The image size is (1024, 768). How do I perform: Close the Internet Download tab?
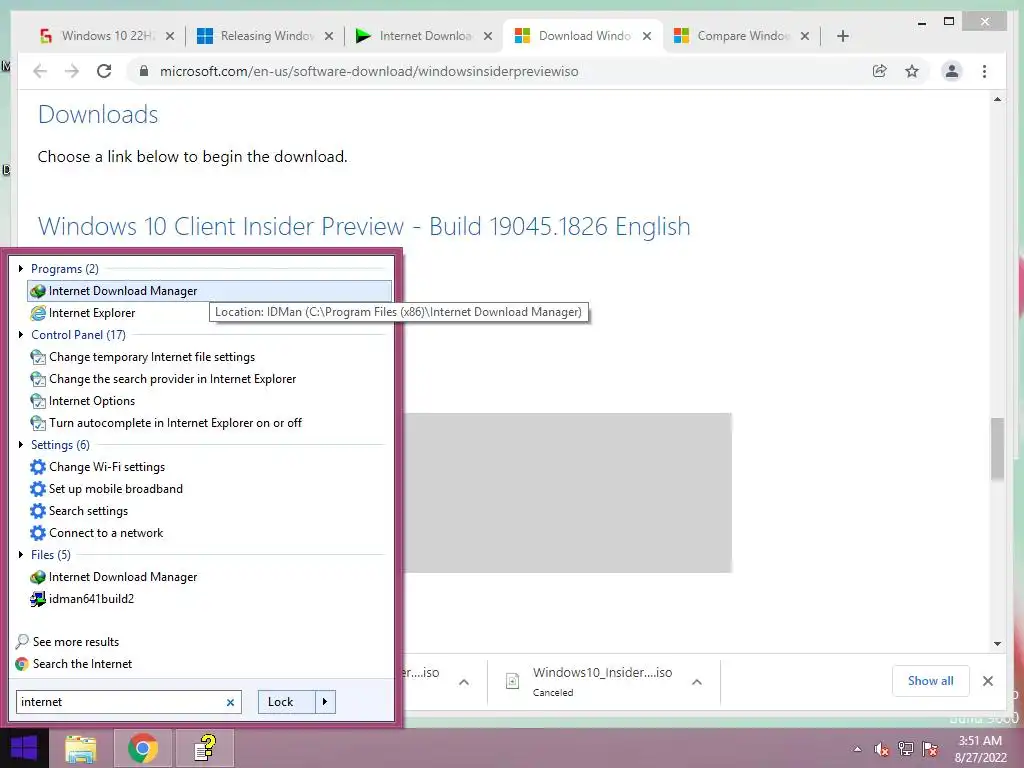(488, 36)
